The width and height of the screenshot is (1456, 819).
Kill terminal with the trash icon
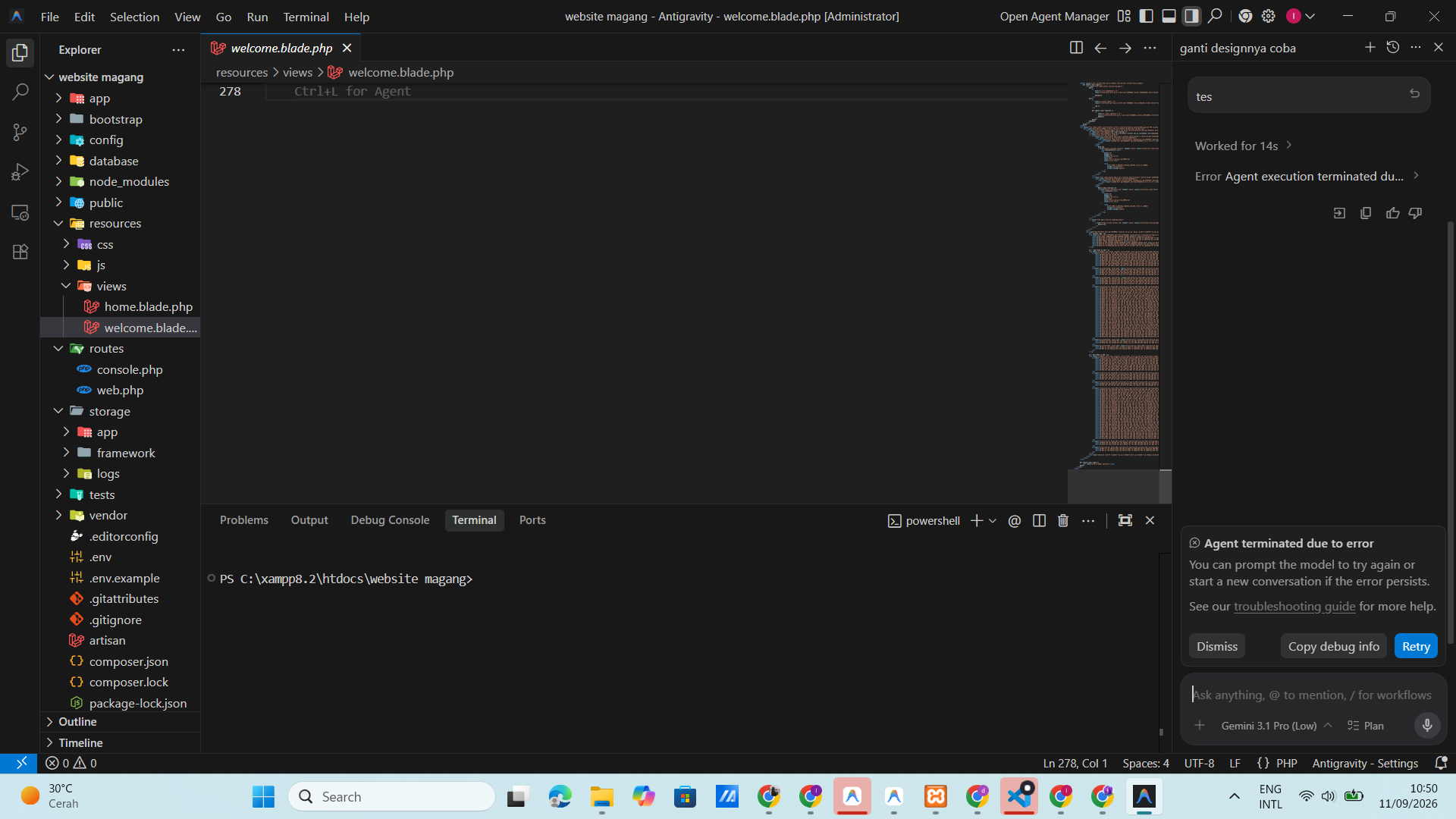(1063, 520)
